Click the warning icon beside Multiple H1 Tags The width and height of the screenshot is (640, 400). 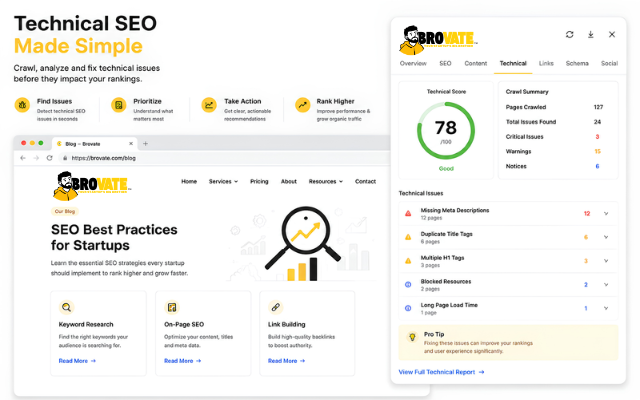pyautogui.click(x=408, y=261)
